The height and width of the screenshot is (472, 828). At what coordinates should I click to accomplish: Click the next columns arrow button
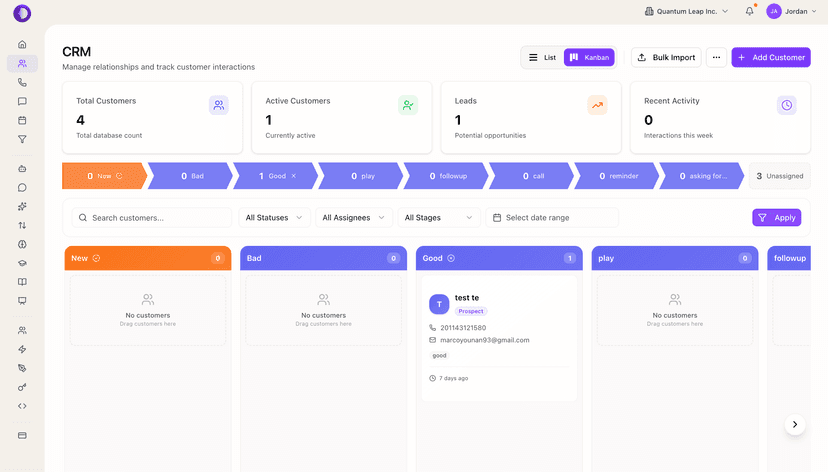[x=795, y=424]
